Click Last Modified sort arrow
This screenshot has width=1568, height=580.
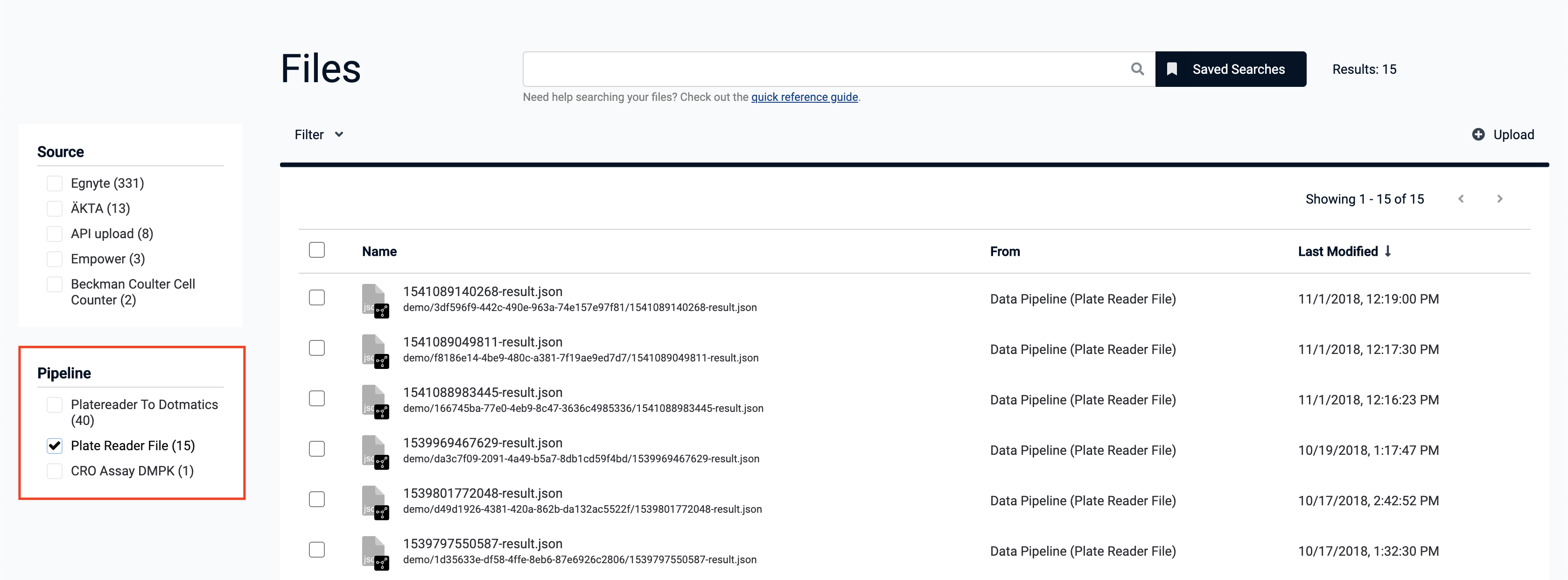click(x=1388, y=251)
